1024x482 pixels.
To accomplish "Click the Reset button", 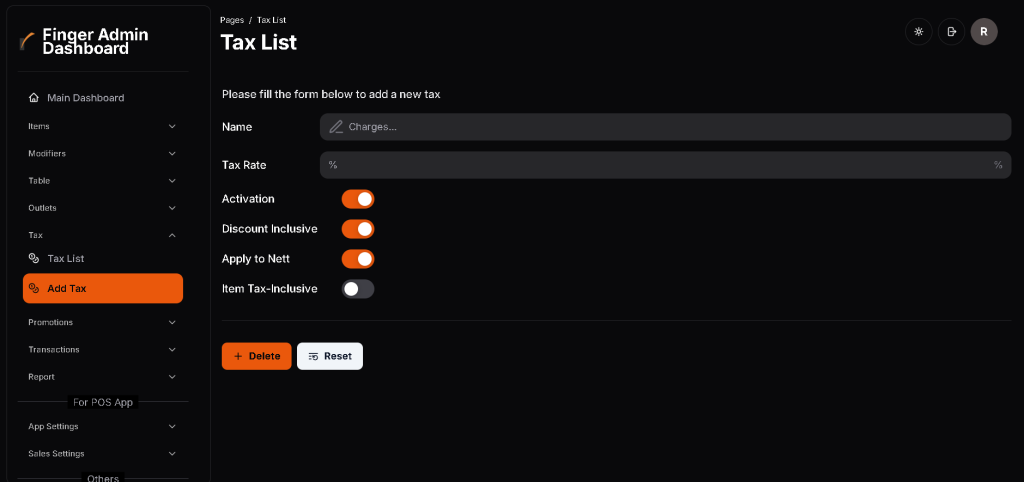I will 330,356.
